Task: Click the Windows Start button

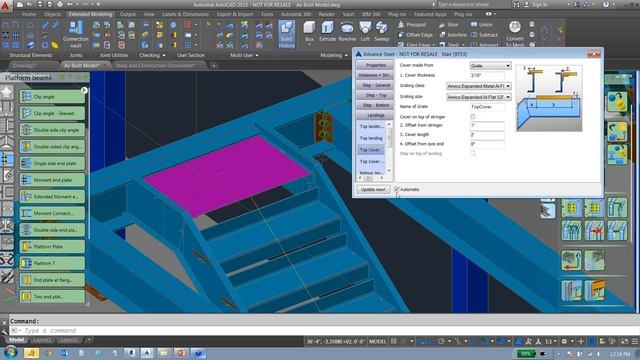Action: [x=10, y=353]
